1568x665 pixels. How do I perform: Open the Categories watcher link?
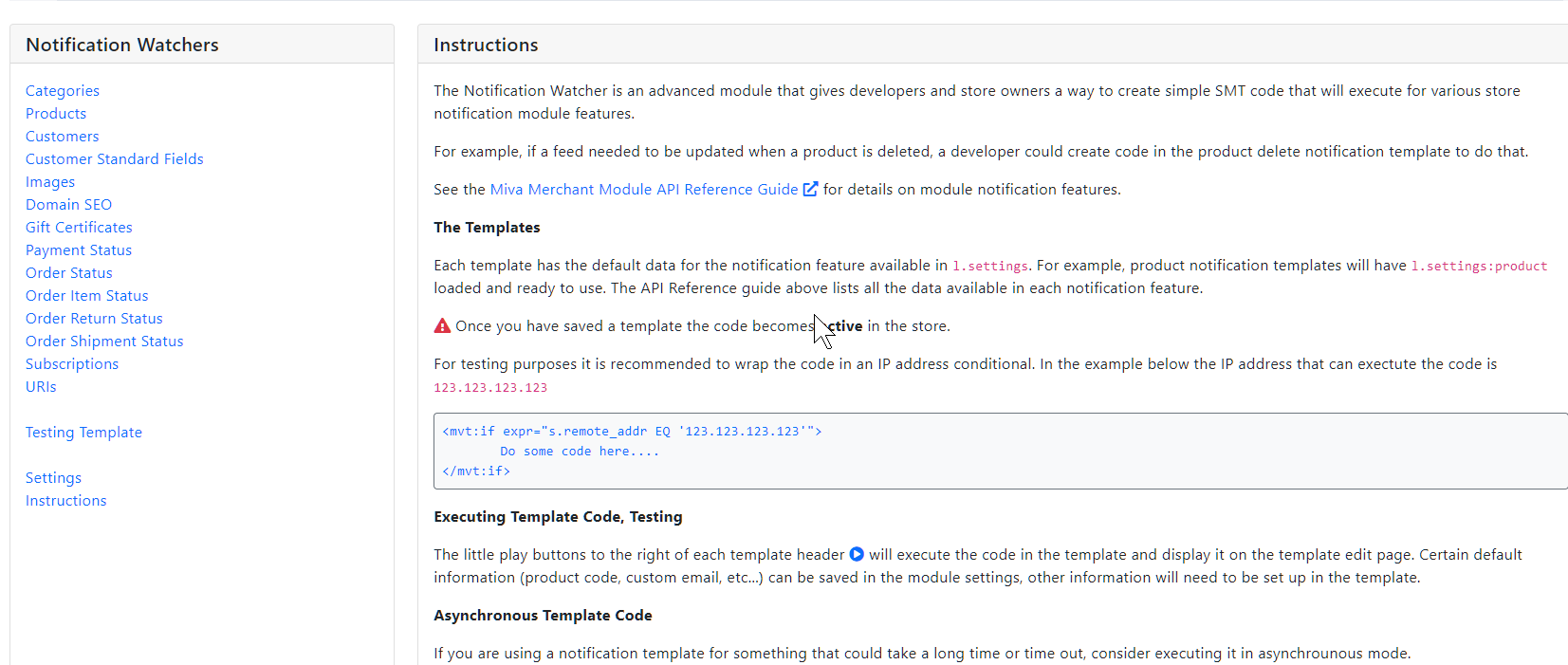click(x=63, y=91)
